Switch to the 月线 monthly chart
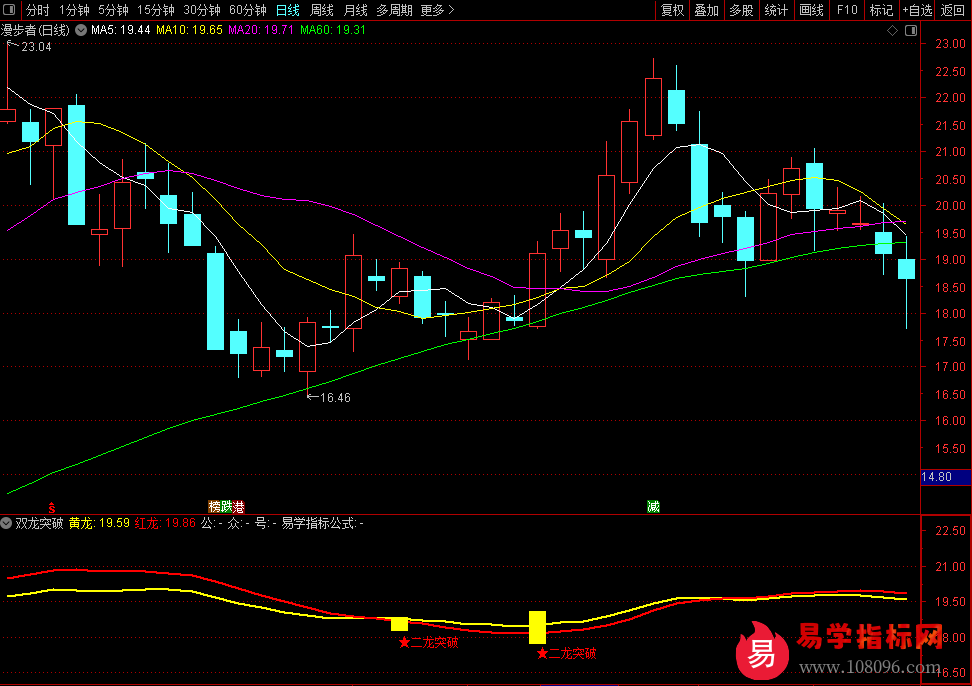972x686 pixels. [355, 10]
